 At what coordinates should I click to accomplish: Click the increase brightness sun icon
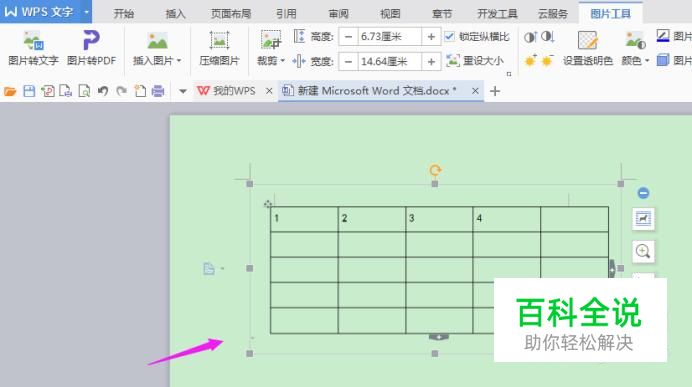530,60
